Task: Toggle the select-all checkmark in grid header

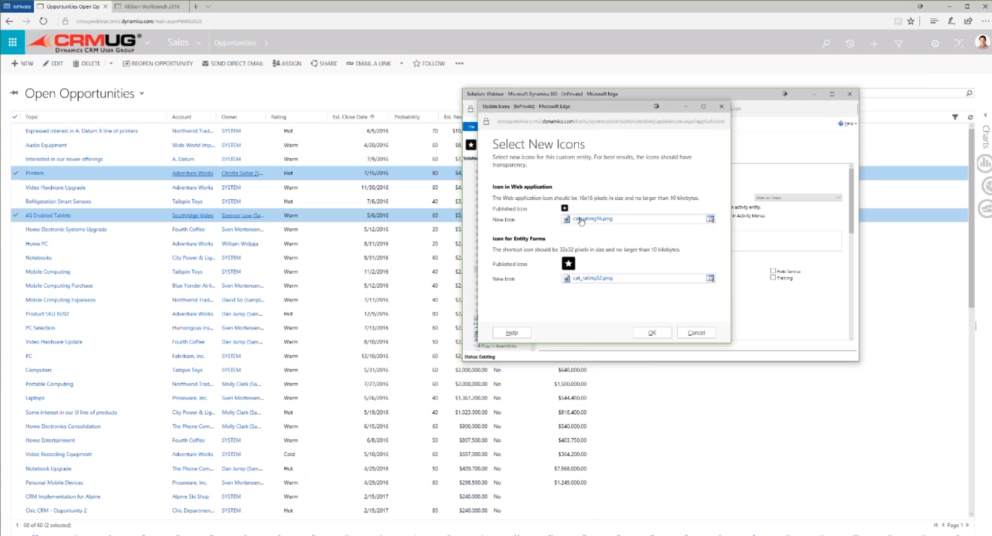Action: click(15, 116)
